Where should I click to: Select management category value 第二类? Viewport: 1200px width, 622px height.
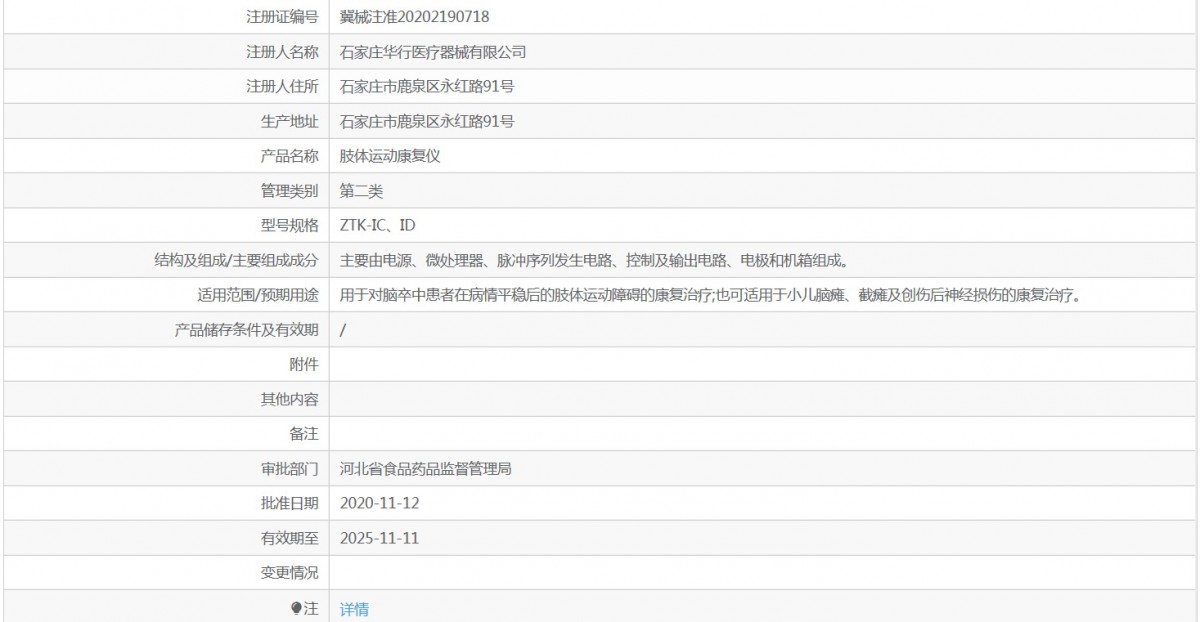click(361, 191)
